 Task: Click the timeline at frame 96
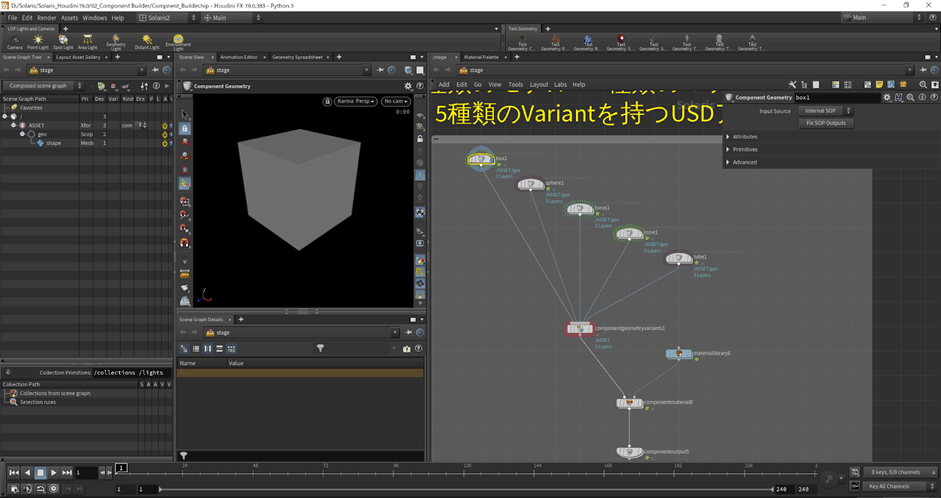[x=396, y=473]
